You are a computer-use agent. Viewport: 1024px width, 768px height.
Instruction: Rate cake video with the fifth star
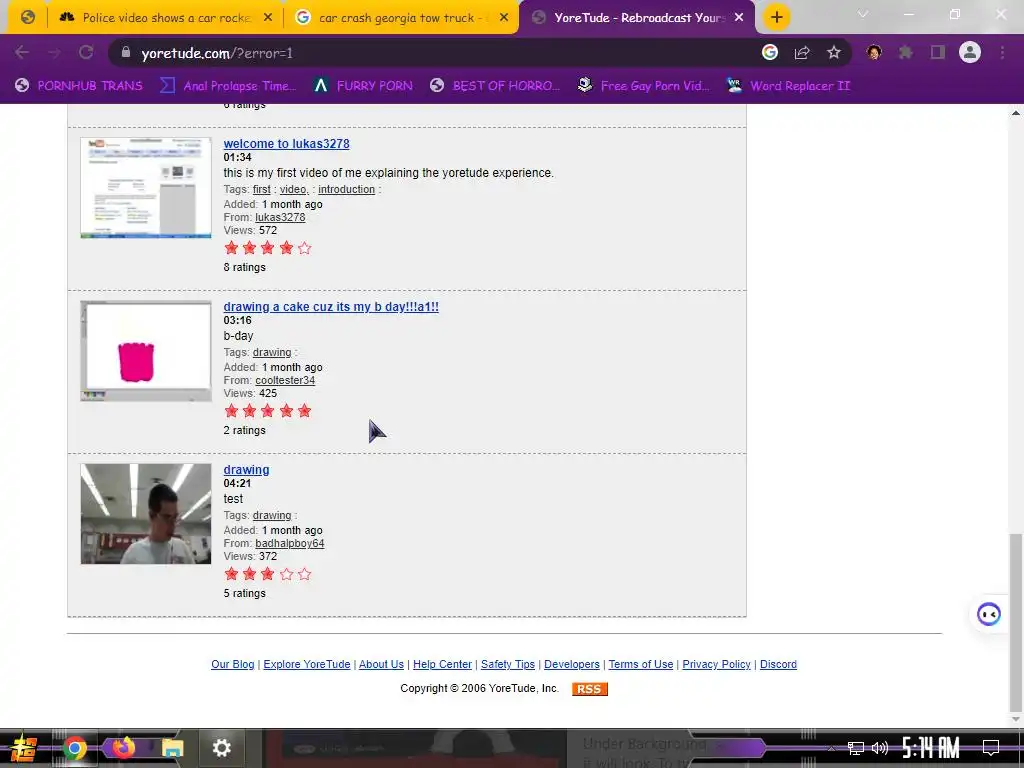pyautogui.click(x=304, y=411)
